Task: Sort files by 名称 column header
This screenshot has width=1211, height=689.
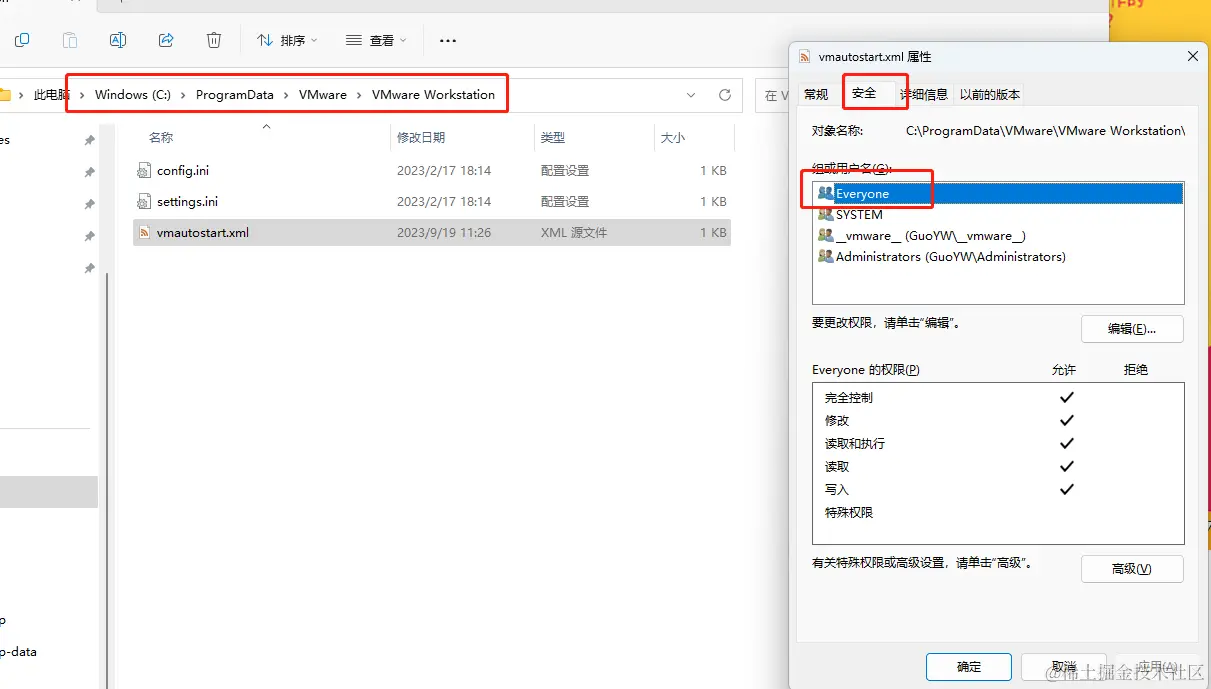Action: (x=161, y=138)
